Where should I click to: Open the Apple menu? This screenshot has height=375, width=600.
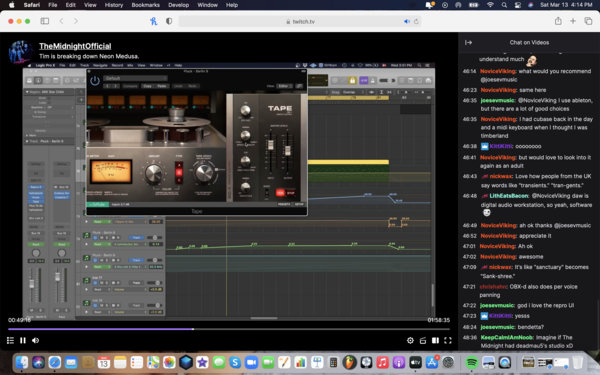pyautogui.click(x=11, y=5)
